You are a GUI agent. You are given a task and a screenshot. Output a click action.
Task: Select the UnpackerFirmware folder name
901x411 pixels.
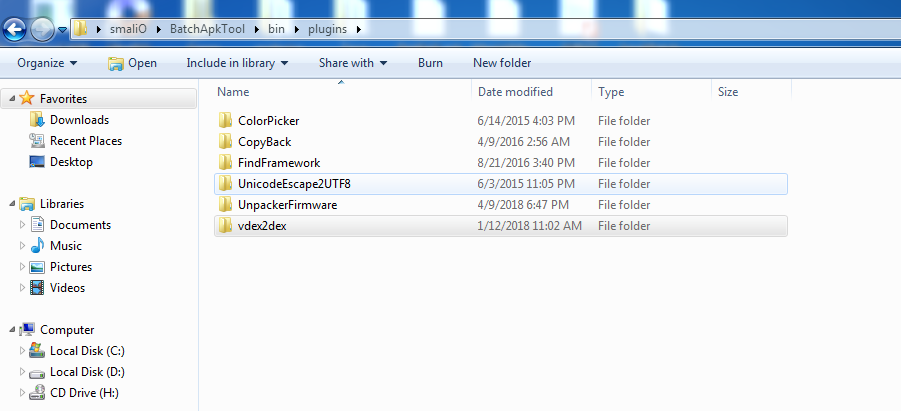click(x=287, y=205)
